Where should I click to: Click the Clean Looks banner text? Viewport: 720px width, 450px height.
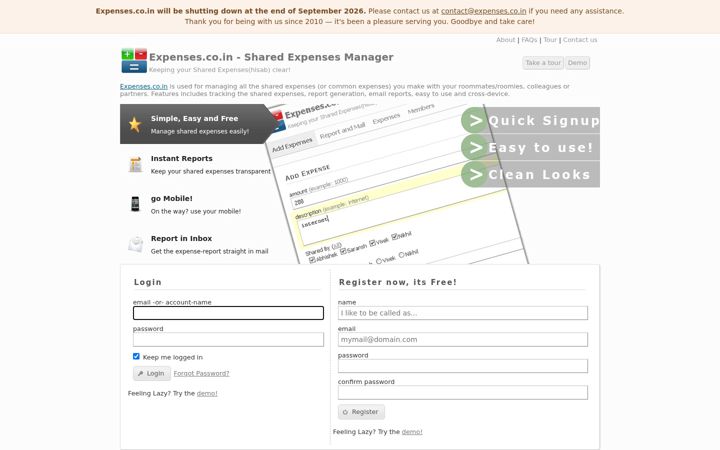pyautogui.click(x=539, y=174)
